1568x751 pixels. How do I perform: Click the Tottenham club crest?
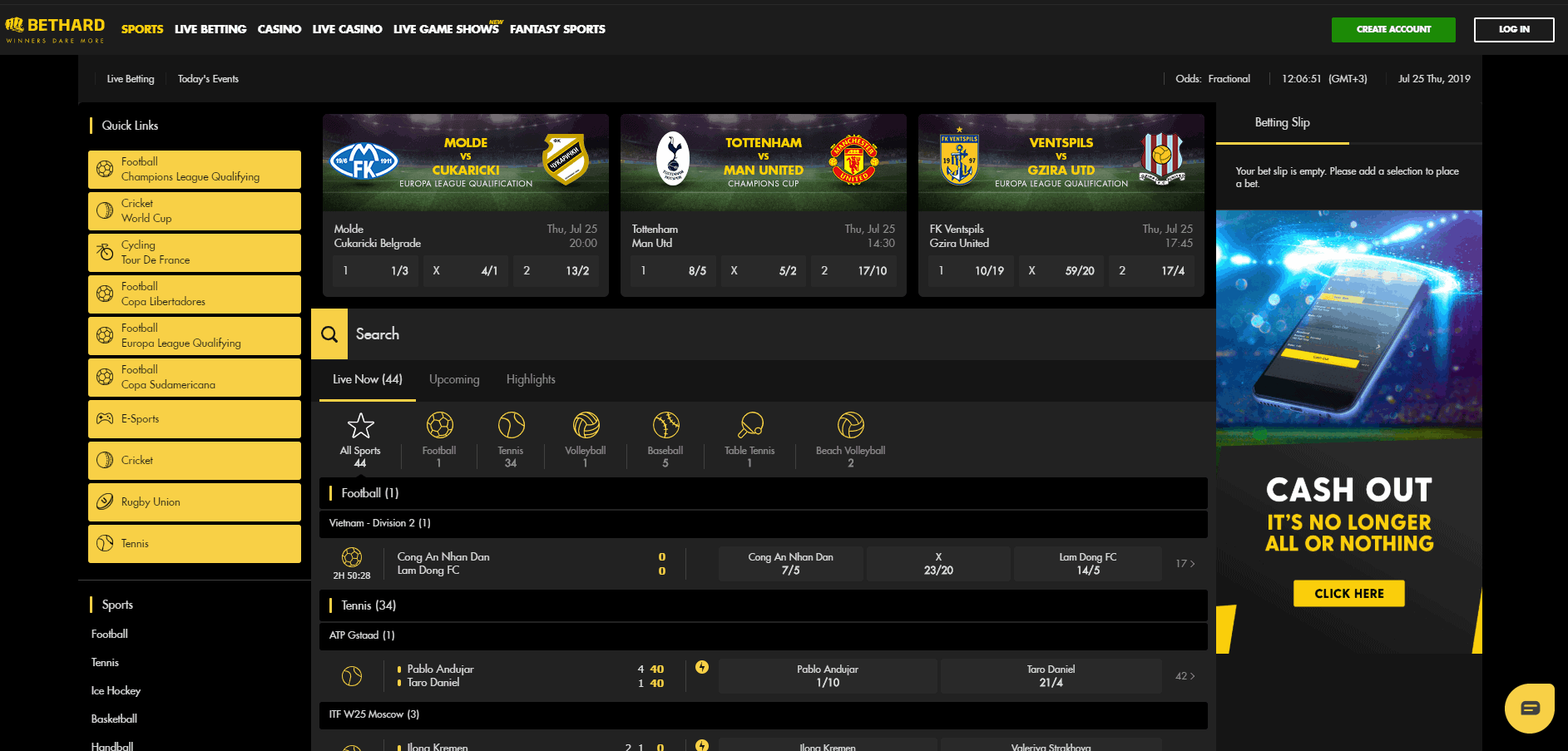tap(673, 158)
